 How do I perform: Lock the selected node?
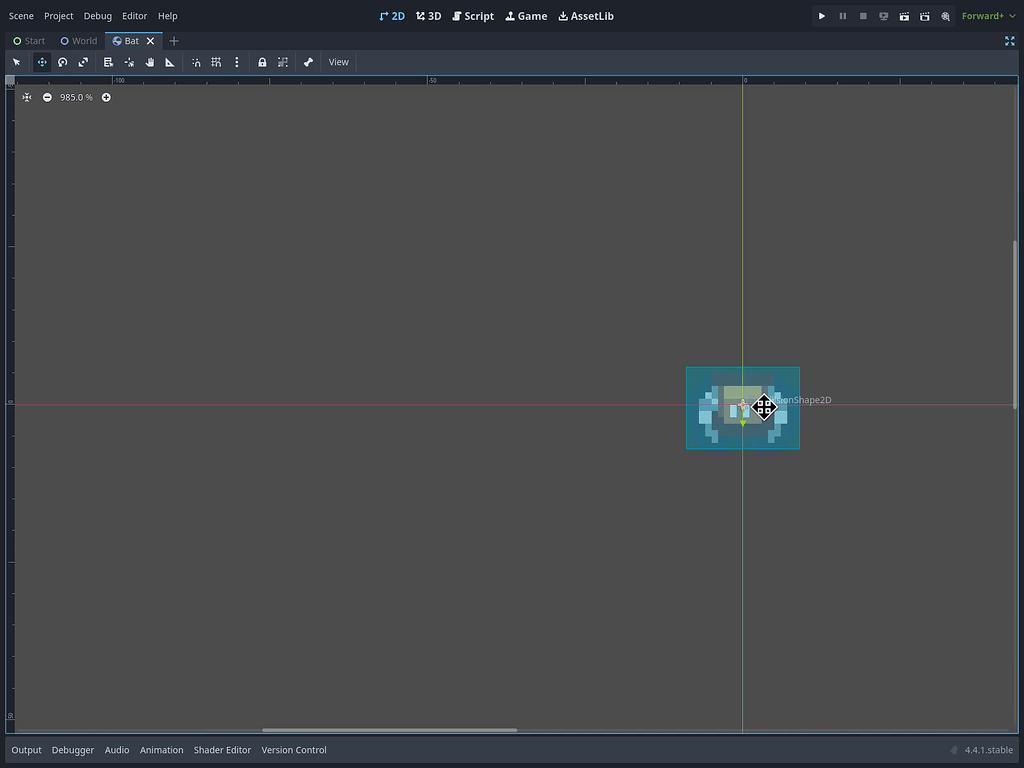262,62
